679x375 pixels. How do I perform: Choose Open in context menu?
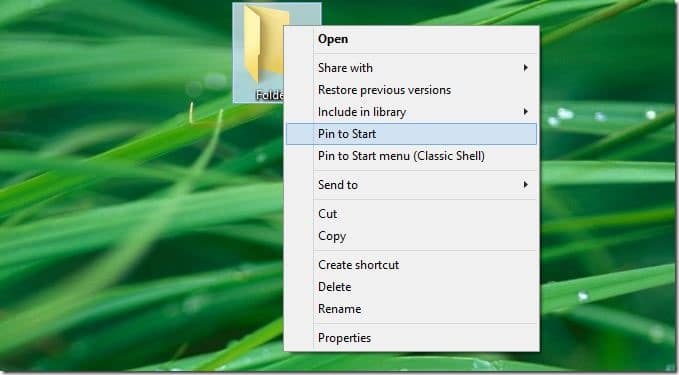tap(411, 39)
